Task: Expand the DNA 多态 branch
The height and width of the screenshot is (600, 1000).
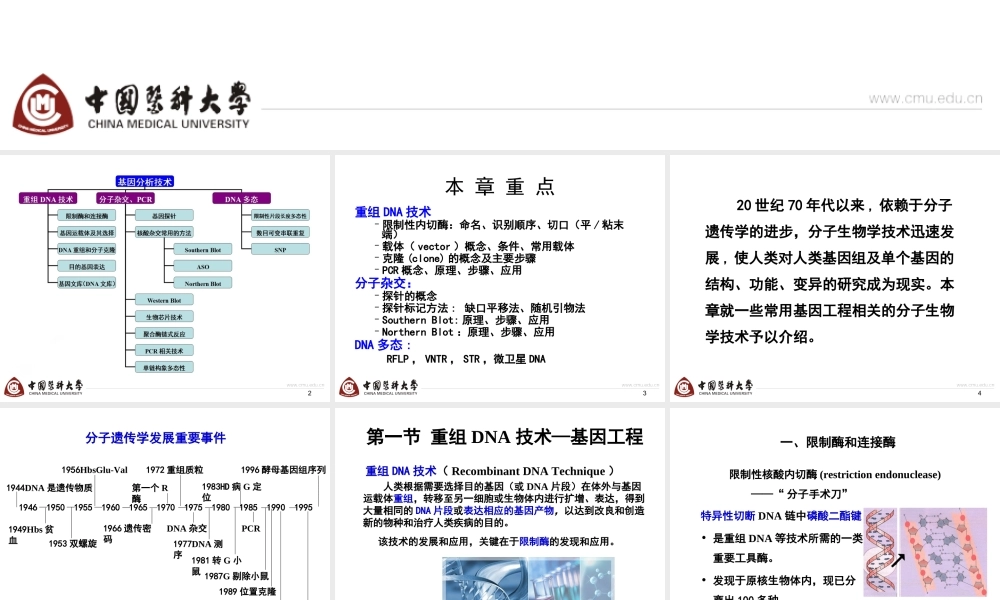Action: coord(242,198)
